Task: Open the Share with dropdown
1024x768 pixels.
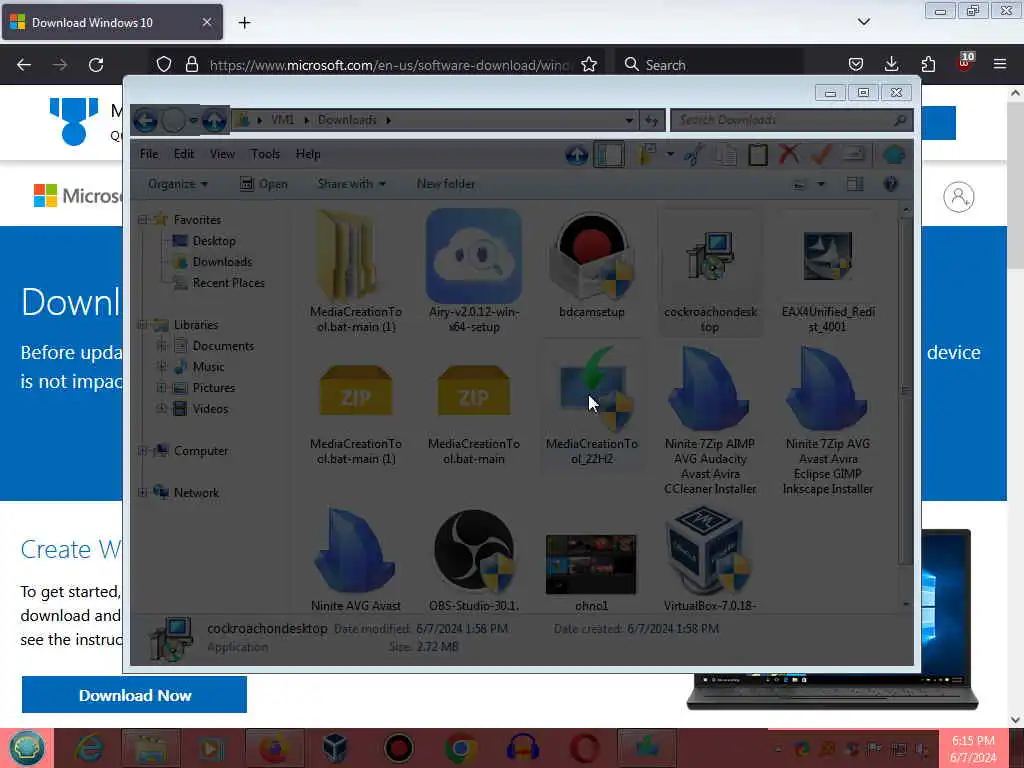Action: [351, 184]
